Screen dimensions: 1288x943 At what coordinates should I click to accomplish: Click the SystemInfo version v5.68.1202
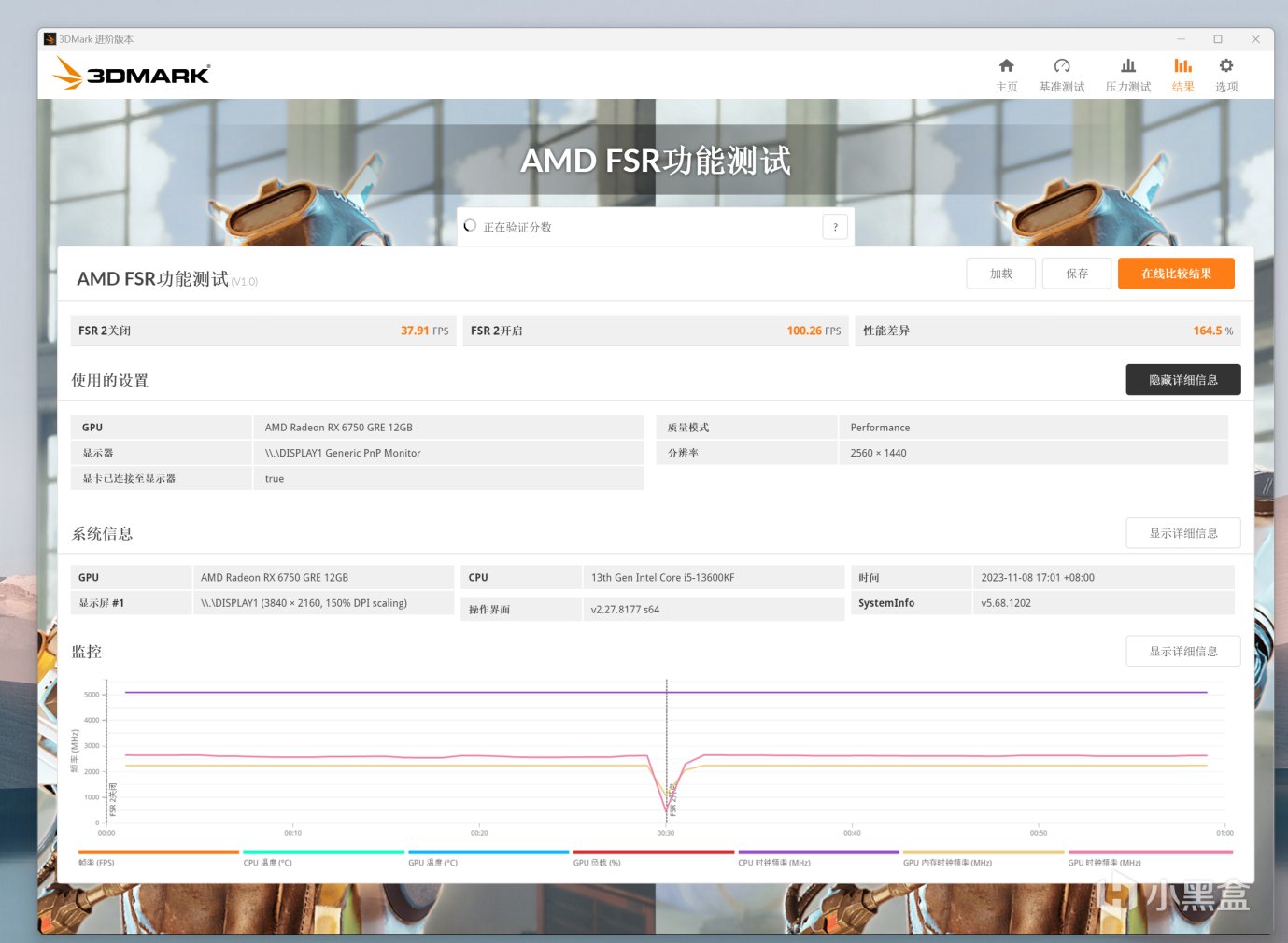[x=1006, y=603]
